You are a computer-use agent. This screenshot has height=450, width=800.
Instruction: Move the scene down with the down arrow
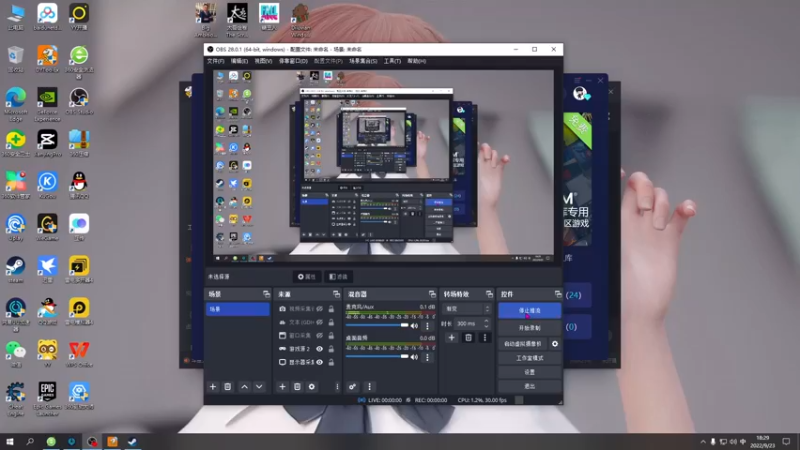tap(259, 387)
